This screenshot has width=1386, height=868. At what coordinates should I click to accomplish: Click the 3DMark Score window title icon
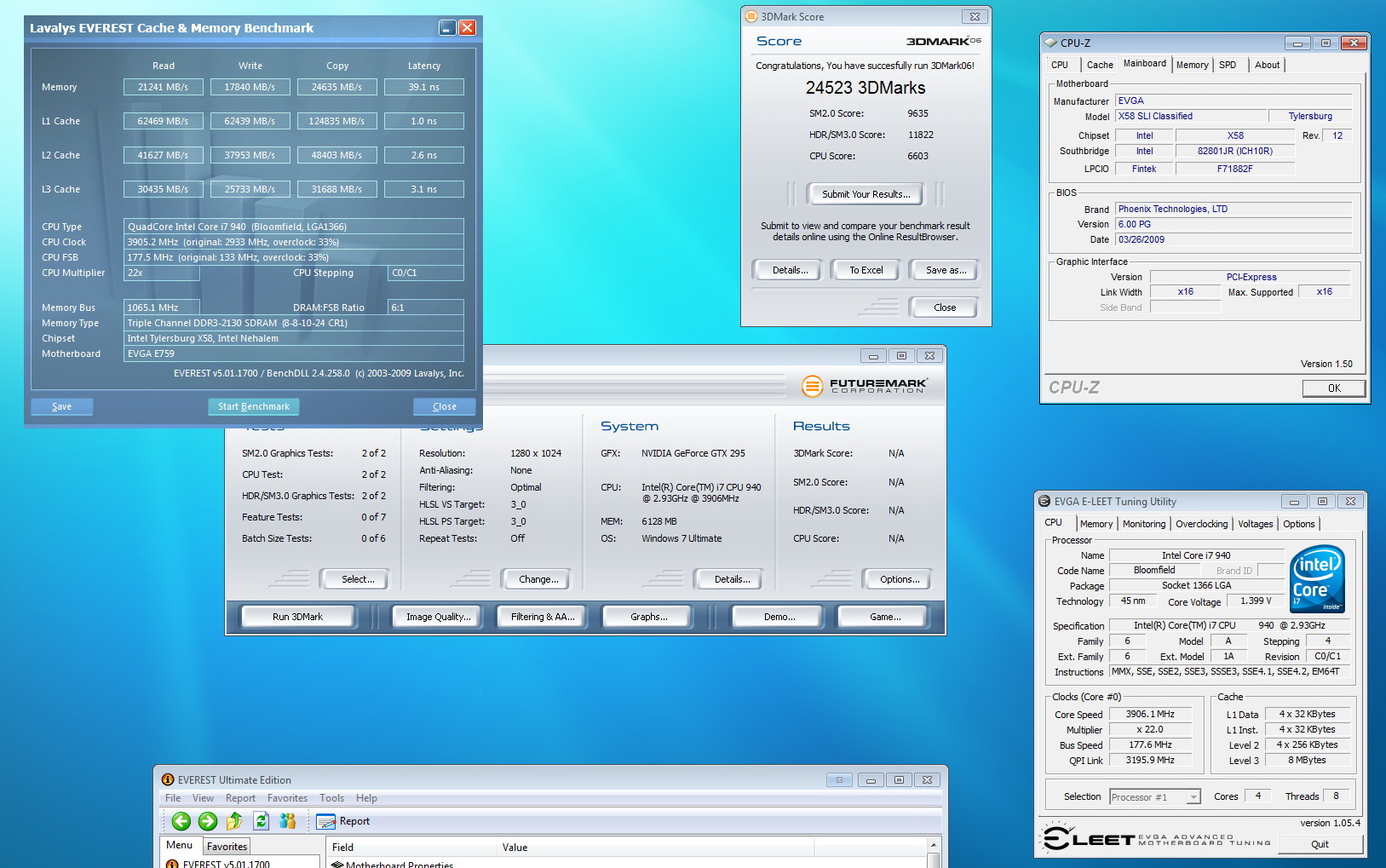tap(751, 16)
